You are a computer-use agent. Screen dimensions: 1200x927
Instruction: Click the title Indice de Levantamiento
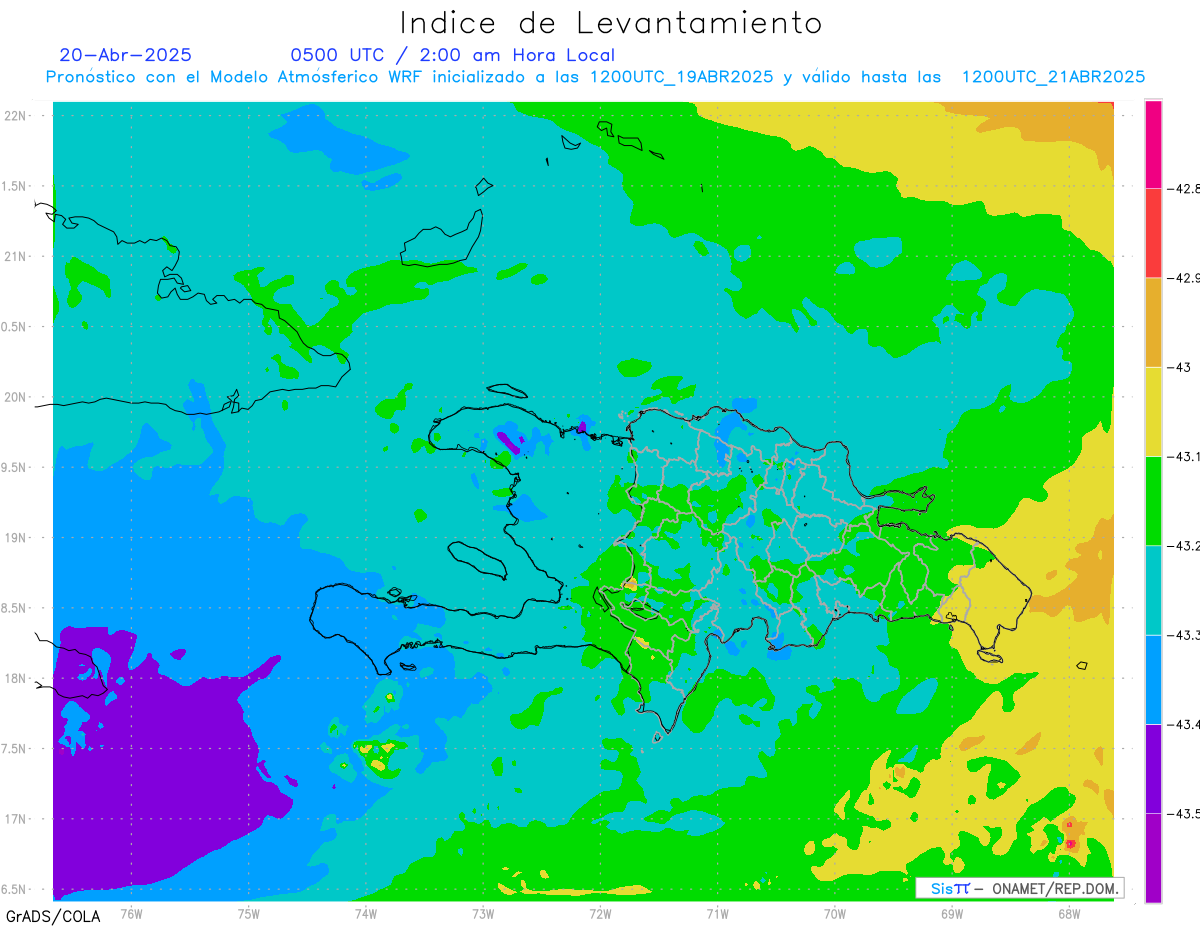[611, 23]
